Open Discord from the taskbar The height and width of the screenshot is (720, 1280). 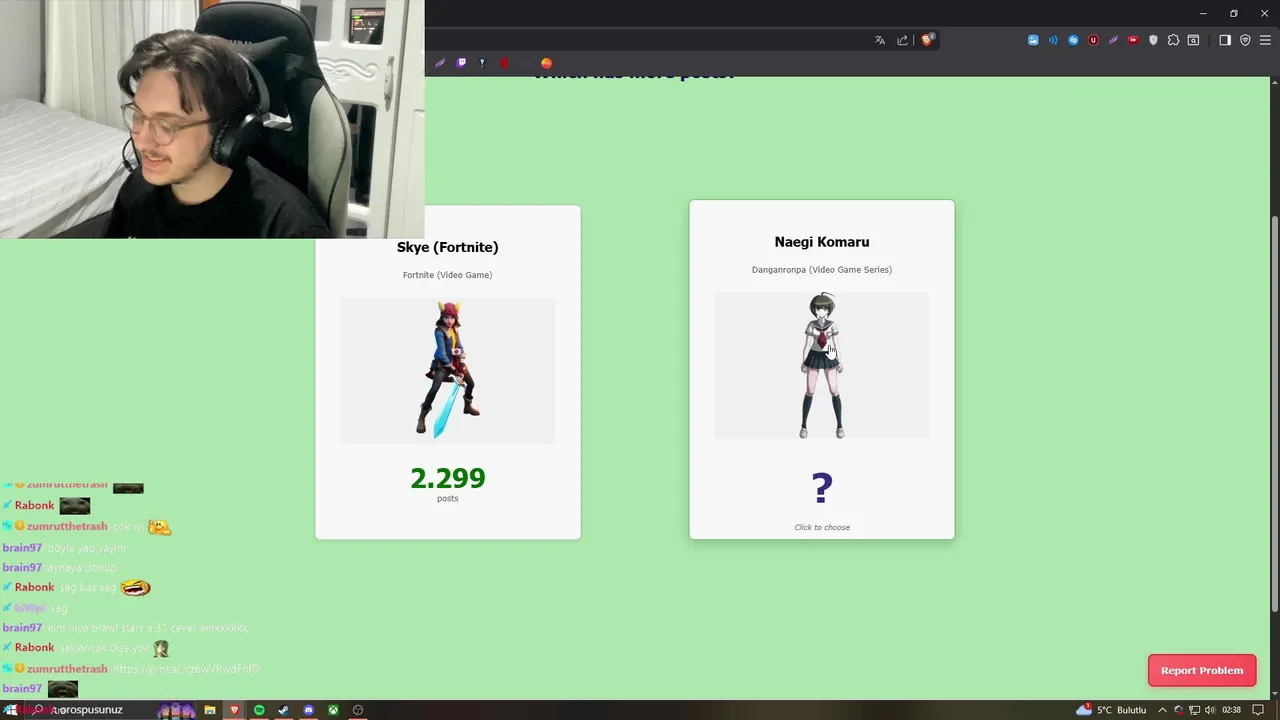(308, 710)
